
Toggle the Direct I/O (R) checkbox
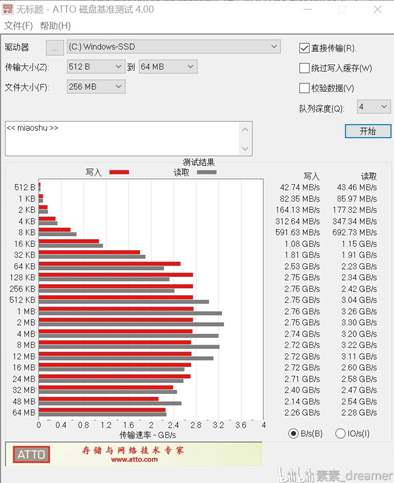304,48
